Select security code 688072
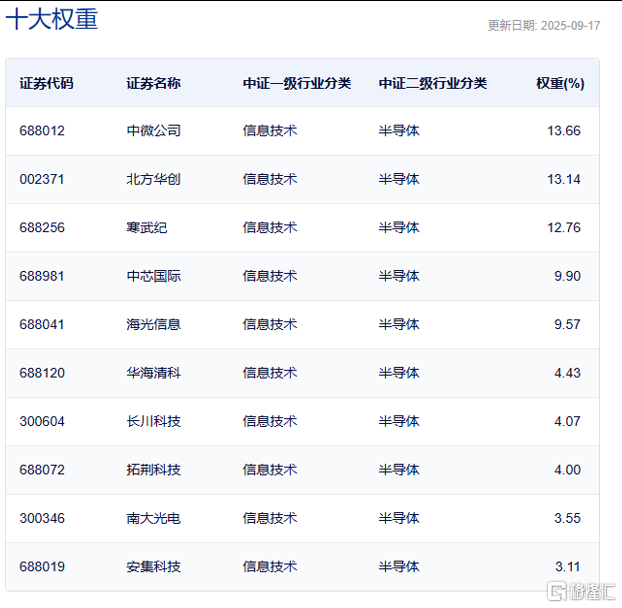Viewport: 622px width, 608px height. click(x=42, y=470)
